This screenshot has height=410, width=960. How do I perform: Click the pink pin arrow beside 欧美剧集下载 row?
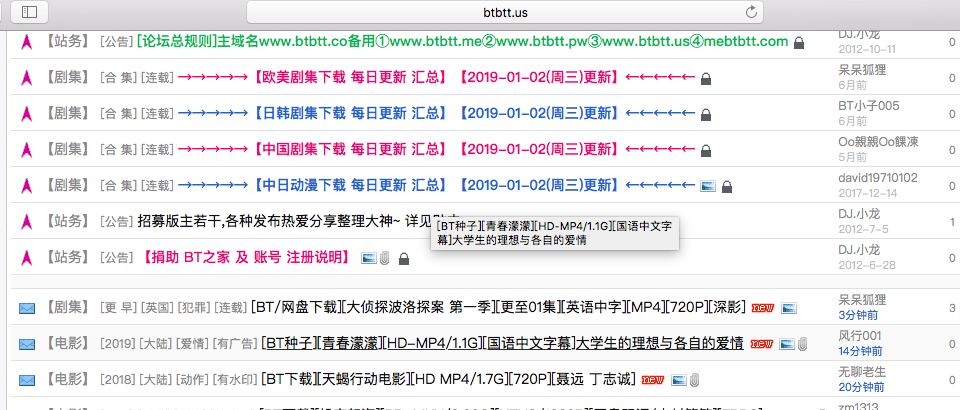pos(27,78)
